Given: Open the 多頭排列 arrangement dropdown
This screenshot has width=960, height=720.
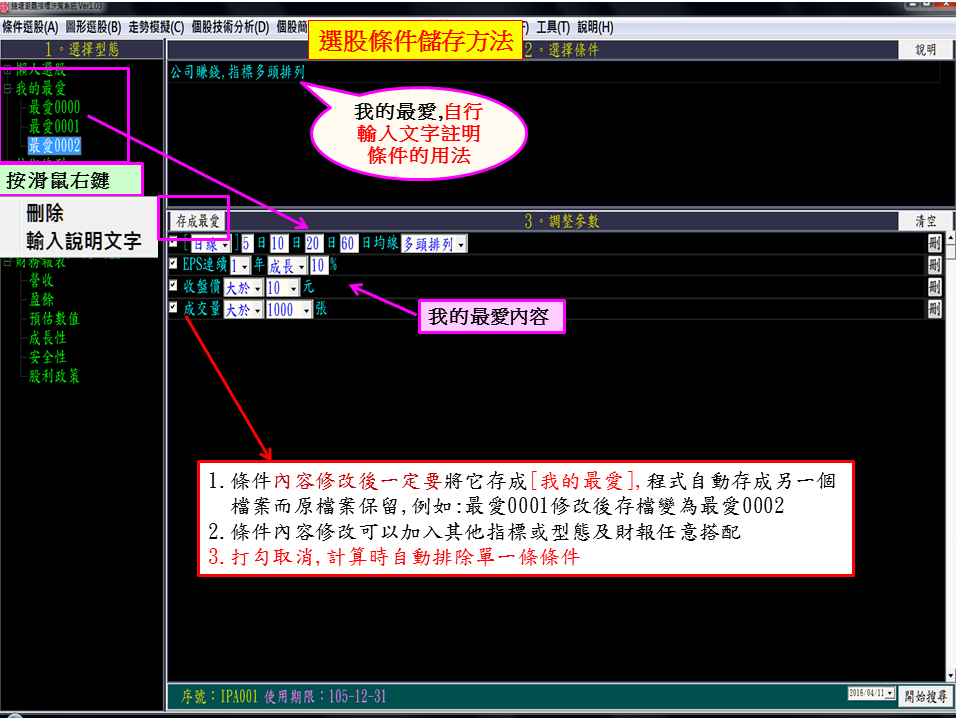Looking at the screenshot, I should click(434, 244).
